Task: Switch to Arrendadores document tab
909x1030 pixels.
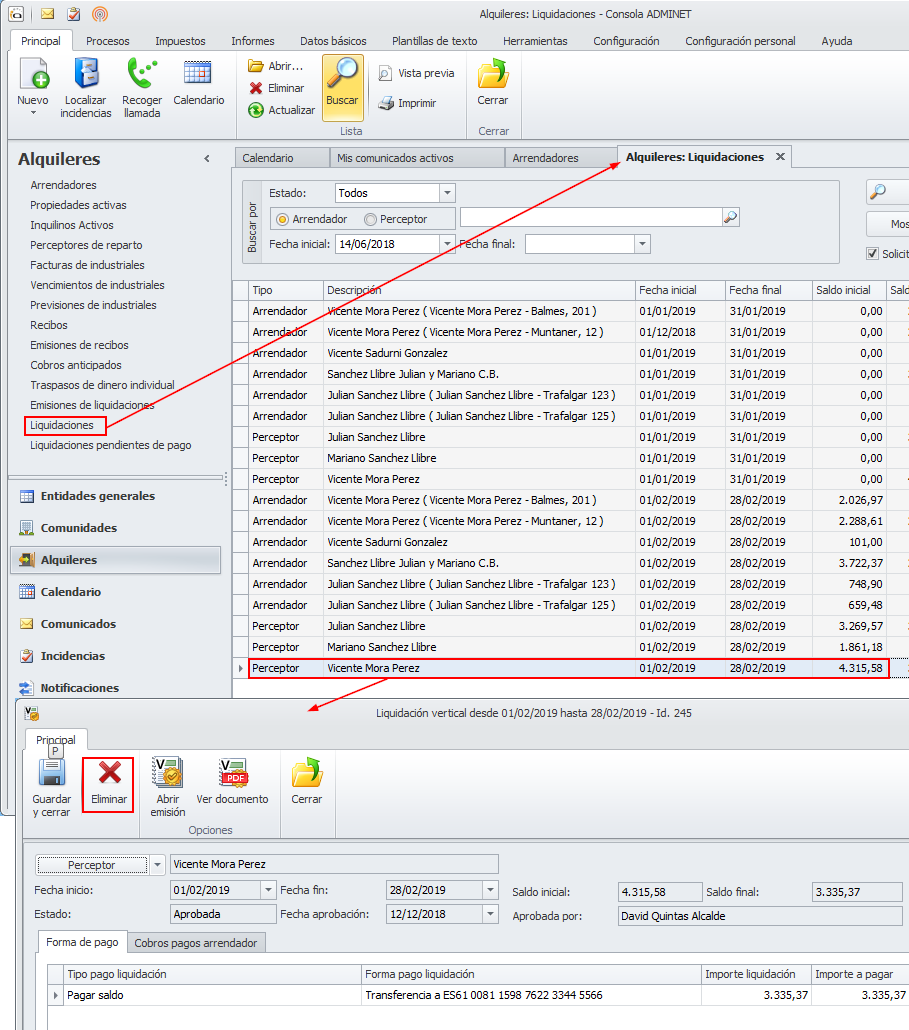Action: point(561,158)
